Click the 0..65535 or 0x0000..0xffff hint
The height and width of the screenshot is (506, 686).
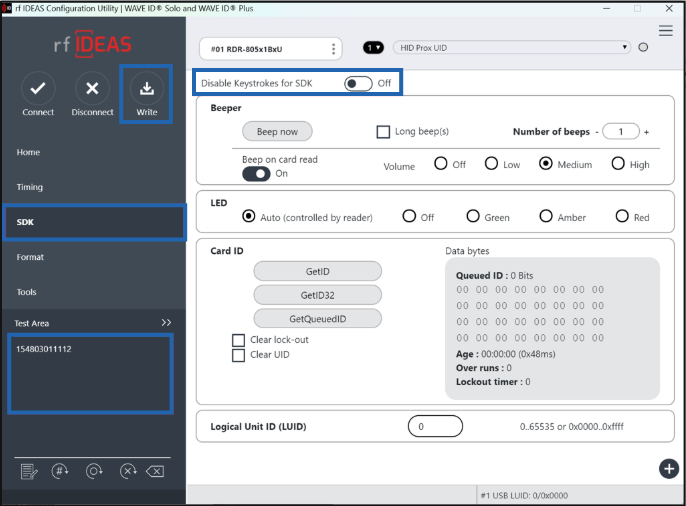tap(571, 426)
